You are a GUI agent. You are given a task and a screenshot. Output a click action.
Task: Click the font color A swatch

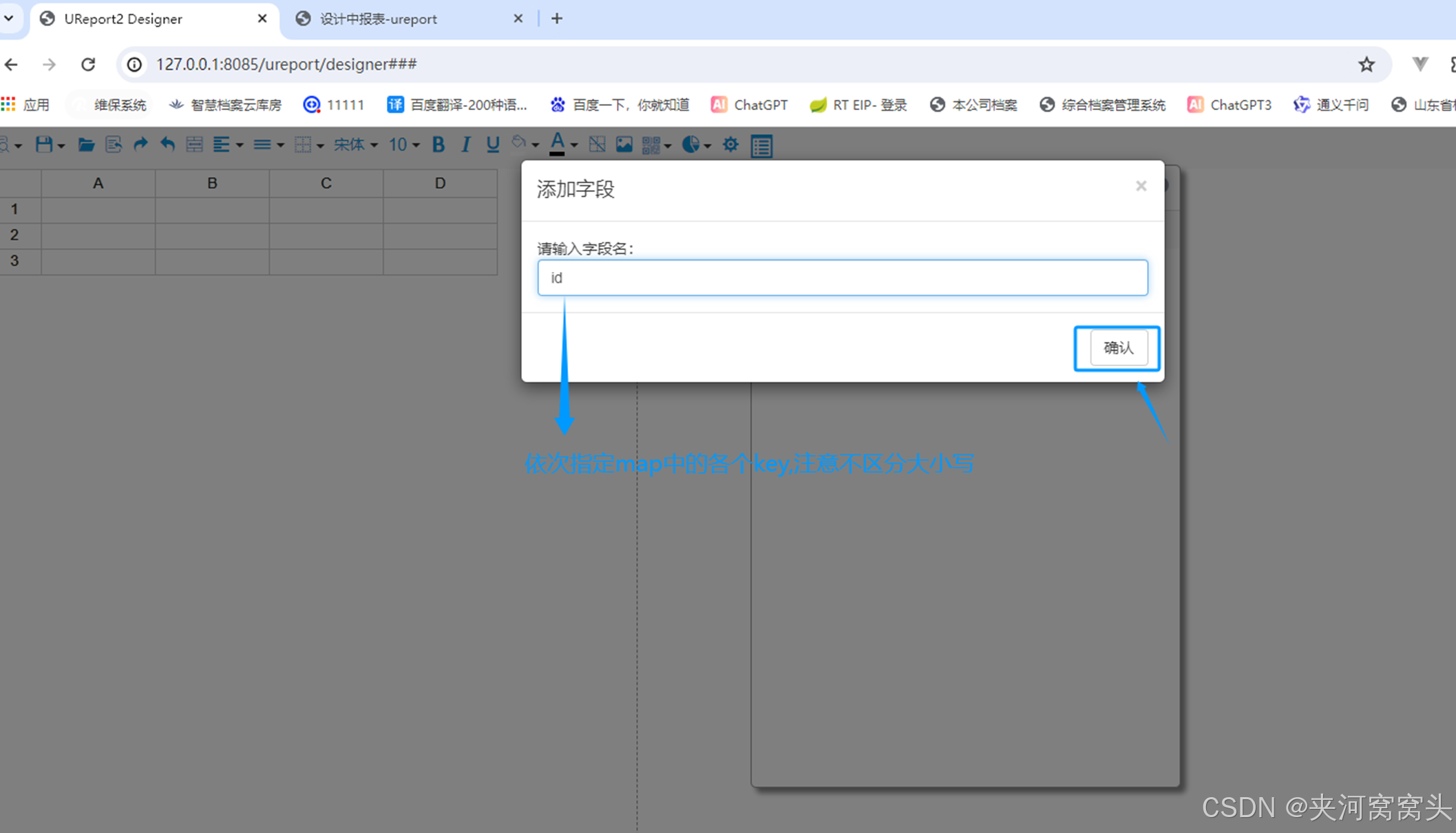(x=557, y=143)
